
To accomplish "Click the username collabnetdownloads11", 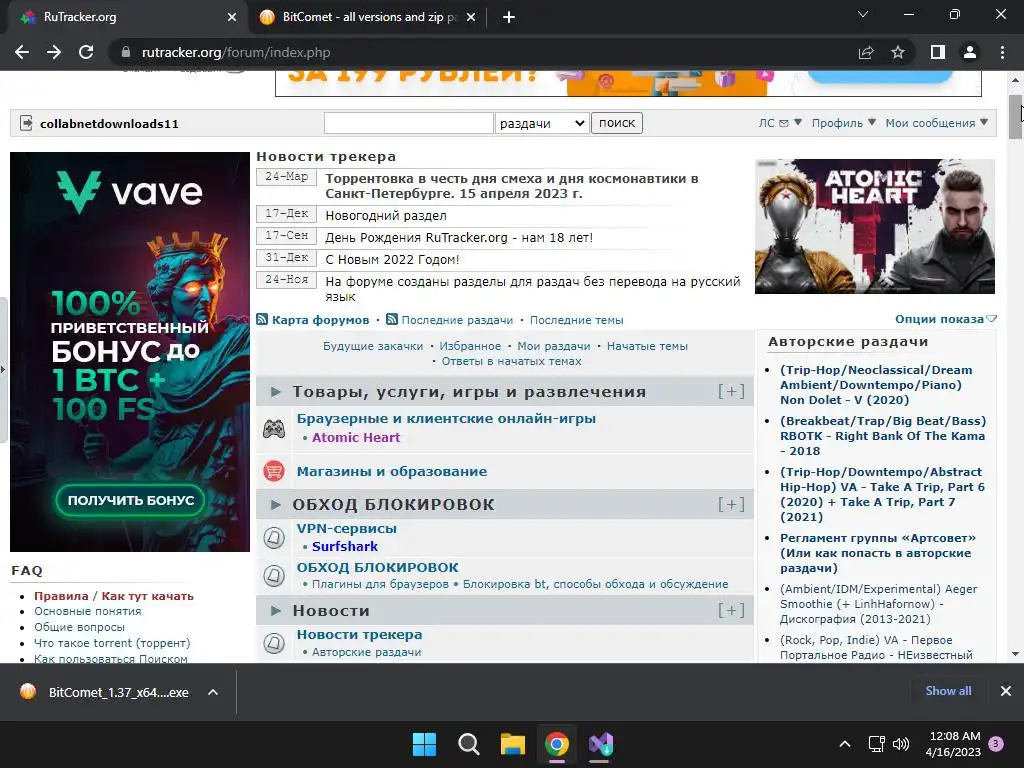I will (109, 123).
